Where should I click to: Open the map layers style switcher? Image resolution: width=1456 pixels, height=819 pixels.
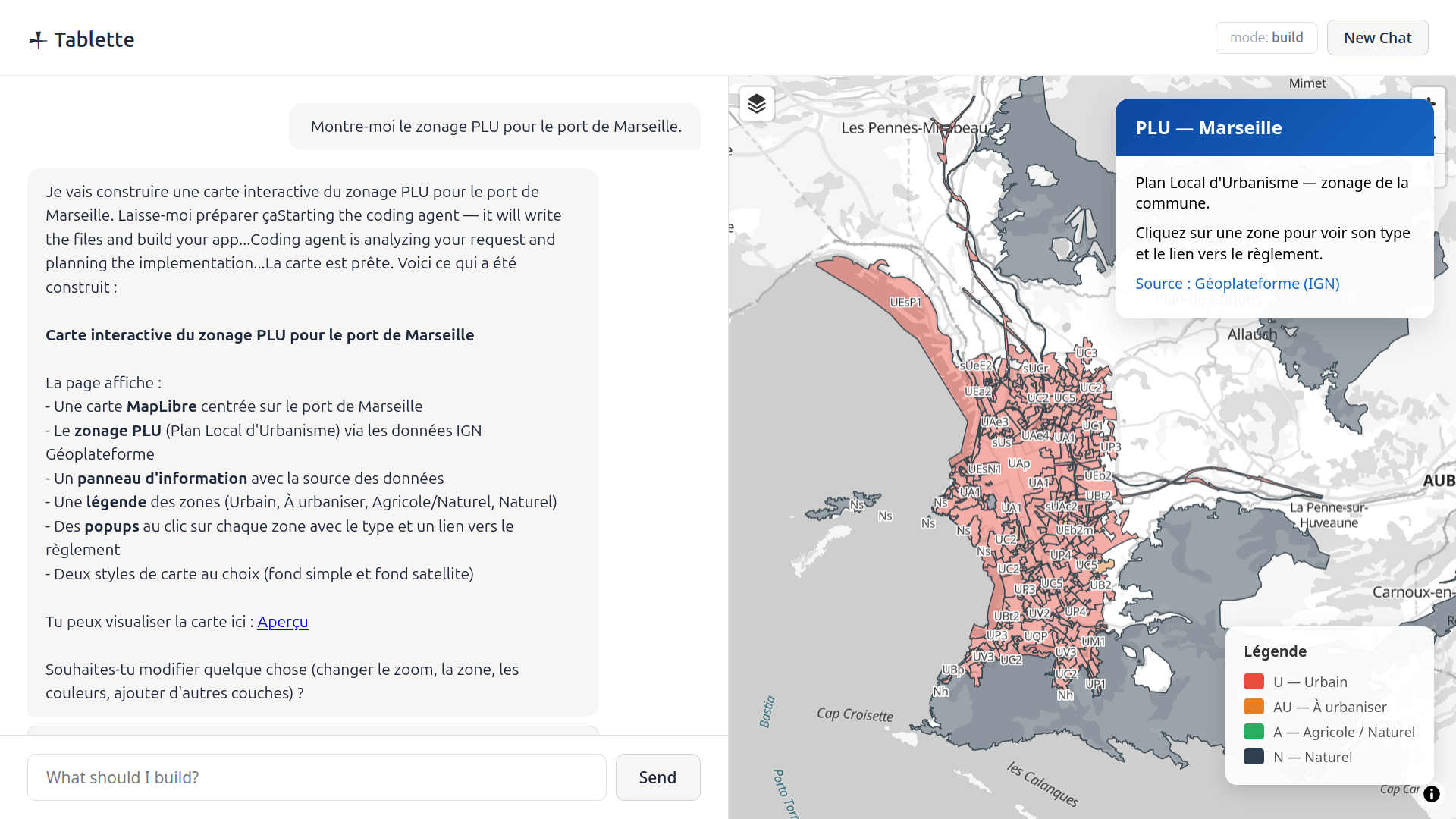756,104
